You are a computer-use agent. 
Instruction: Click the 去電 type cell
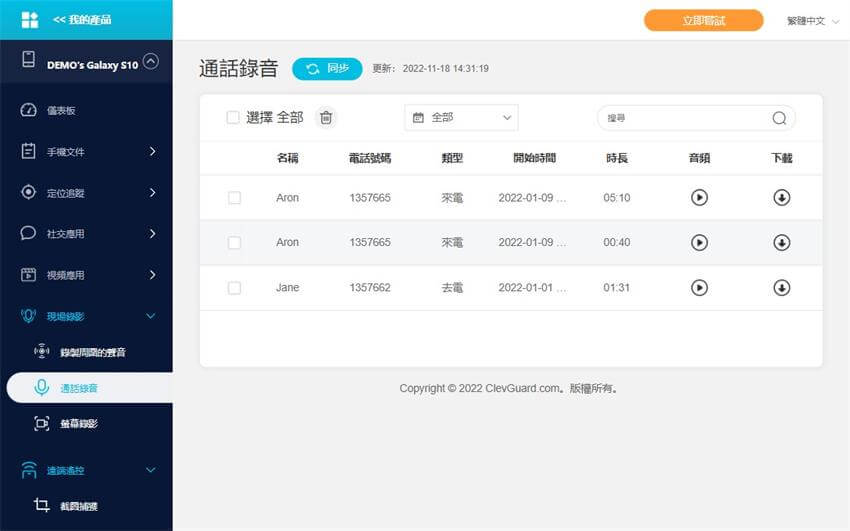click(452, 288)
